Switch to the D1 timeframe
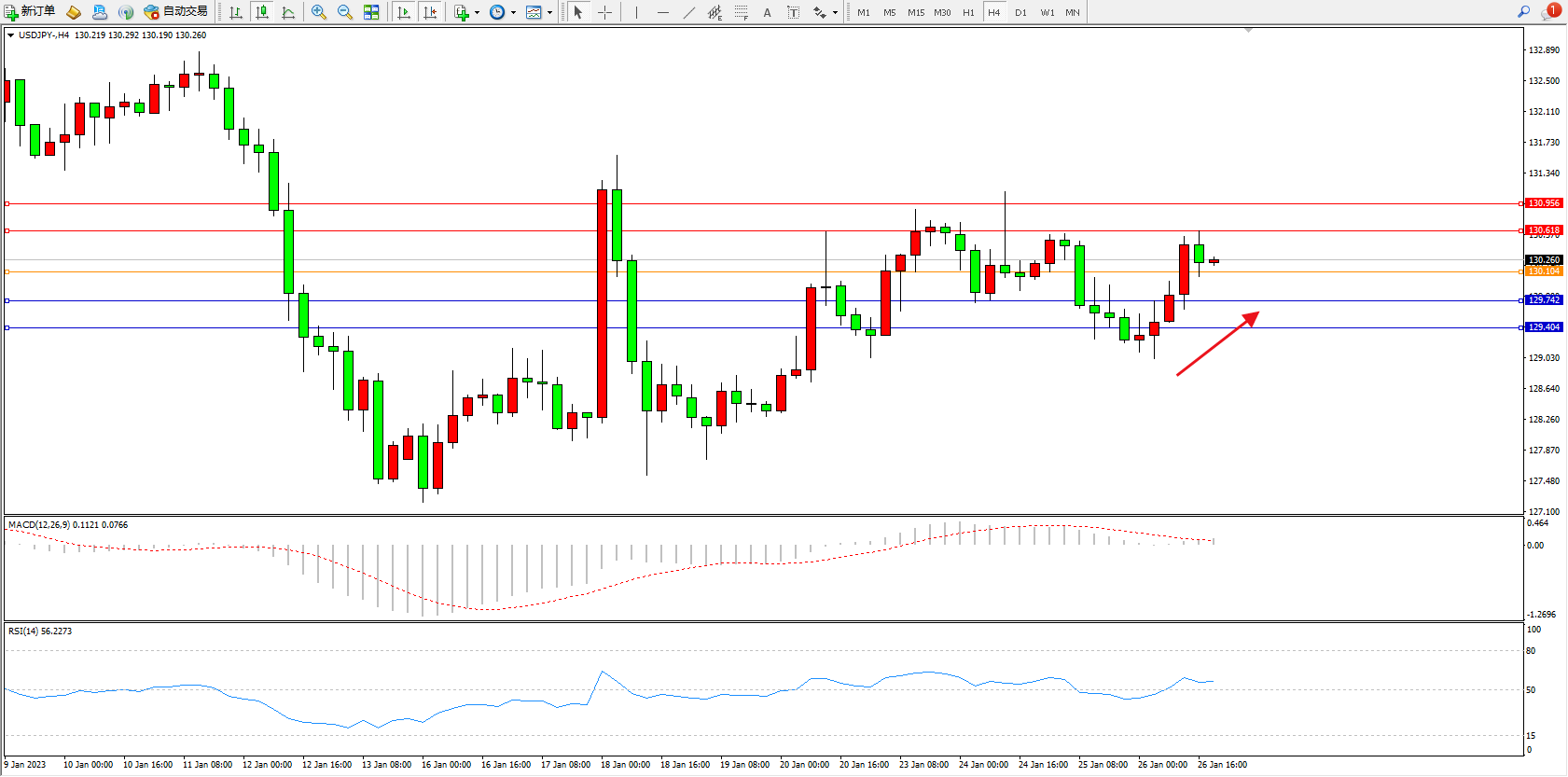 tap(1020, 12)
